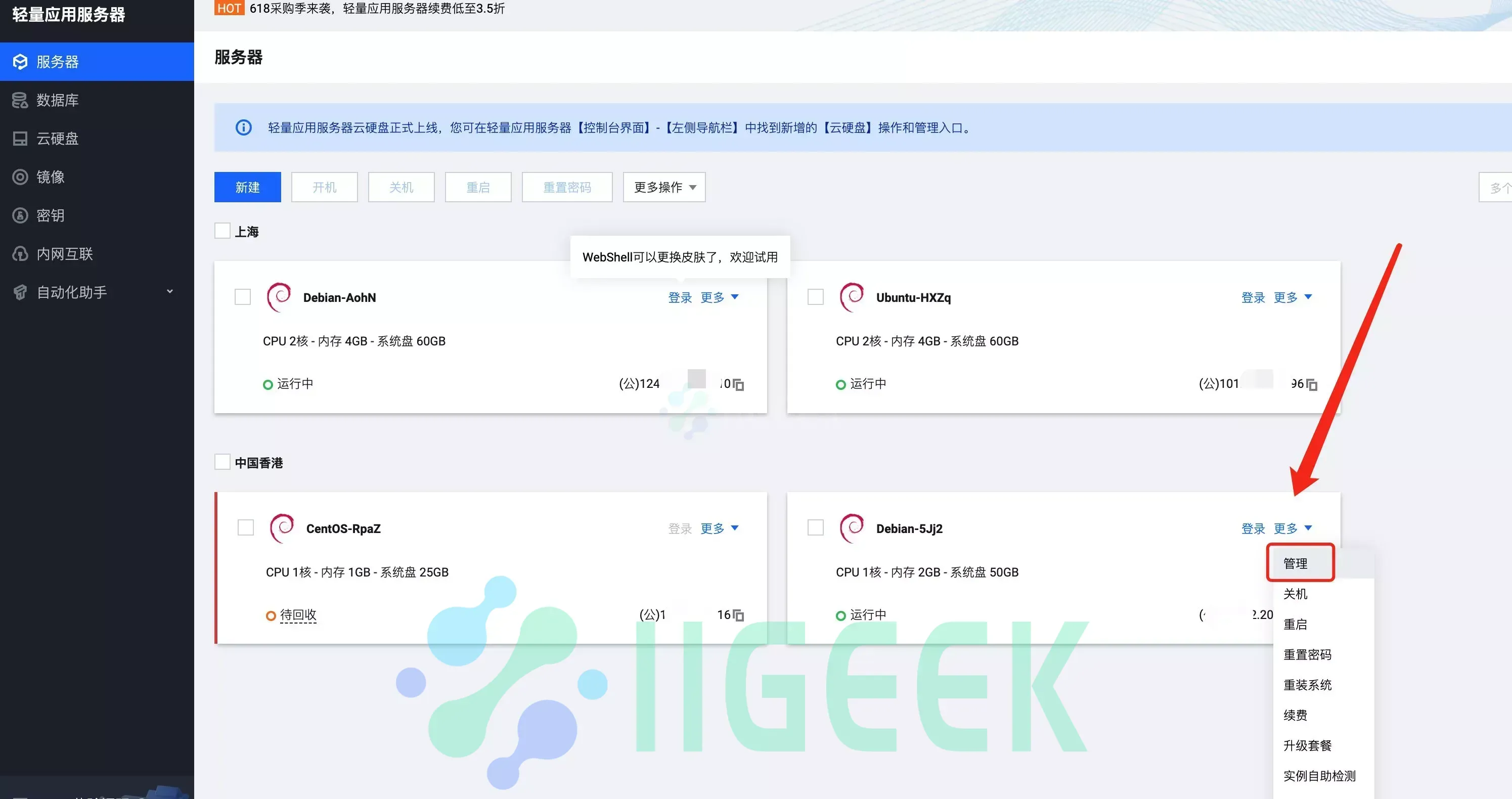Open the 服务器 sidebar icon
This screenshot has height=799, width=1512.
point(20,62)
